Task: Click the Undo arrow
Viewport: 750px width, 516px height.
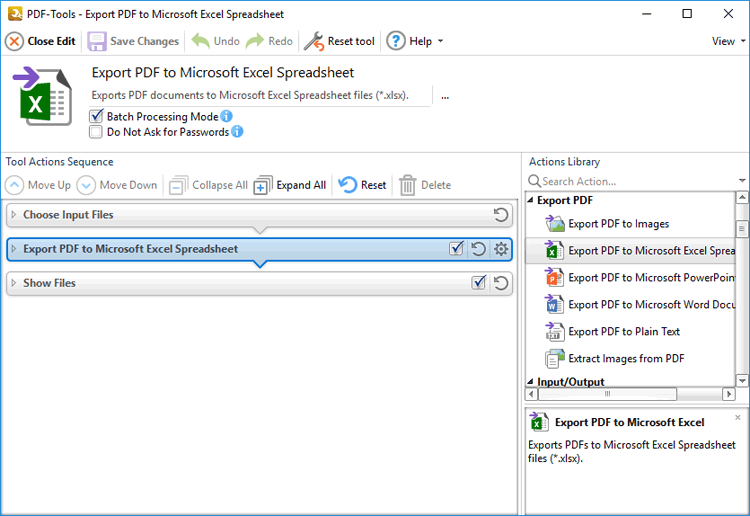Action: point(200,41)
